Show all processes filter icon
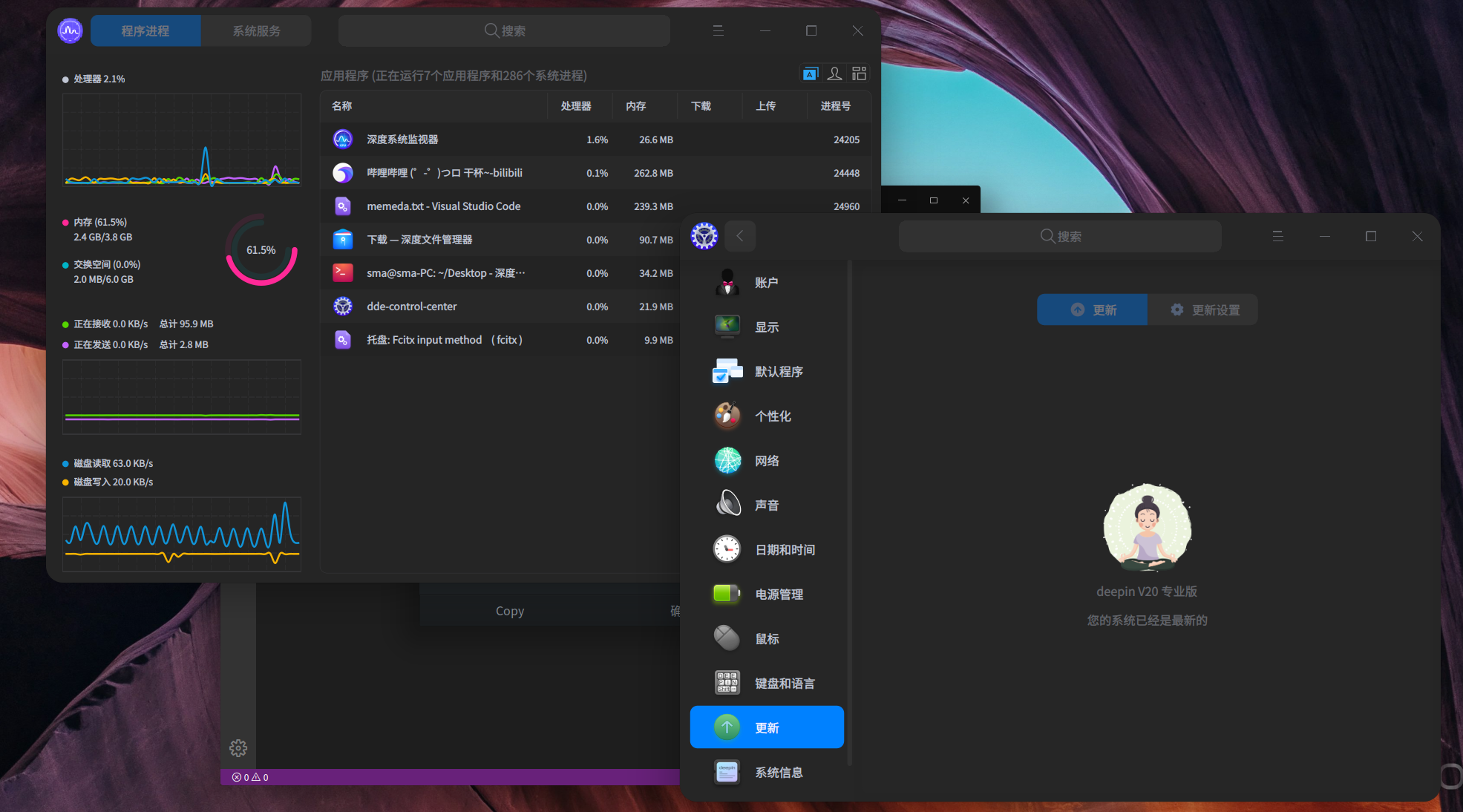The width and height of the screenshot is (1463, 812). click(859, 73)
